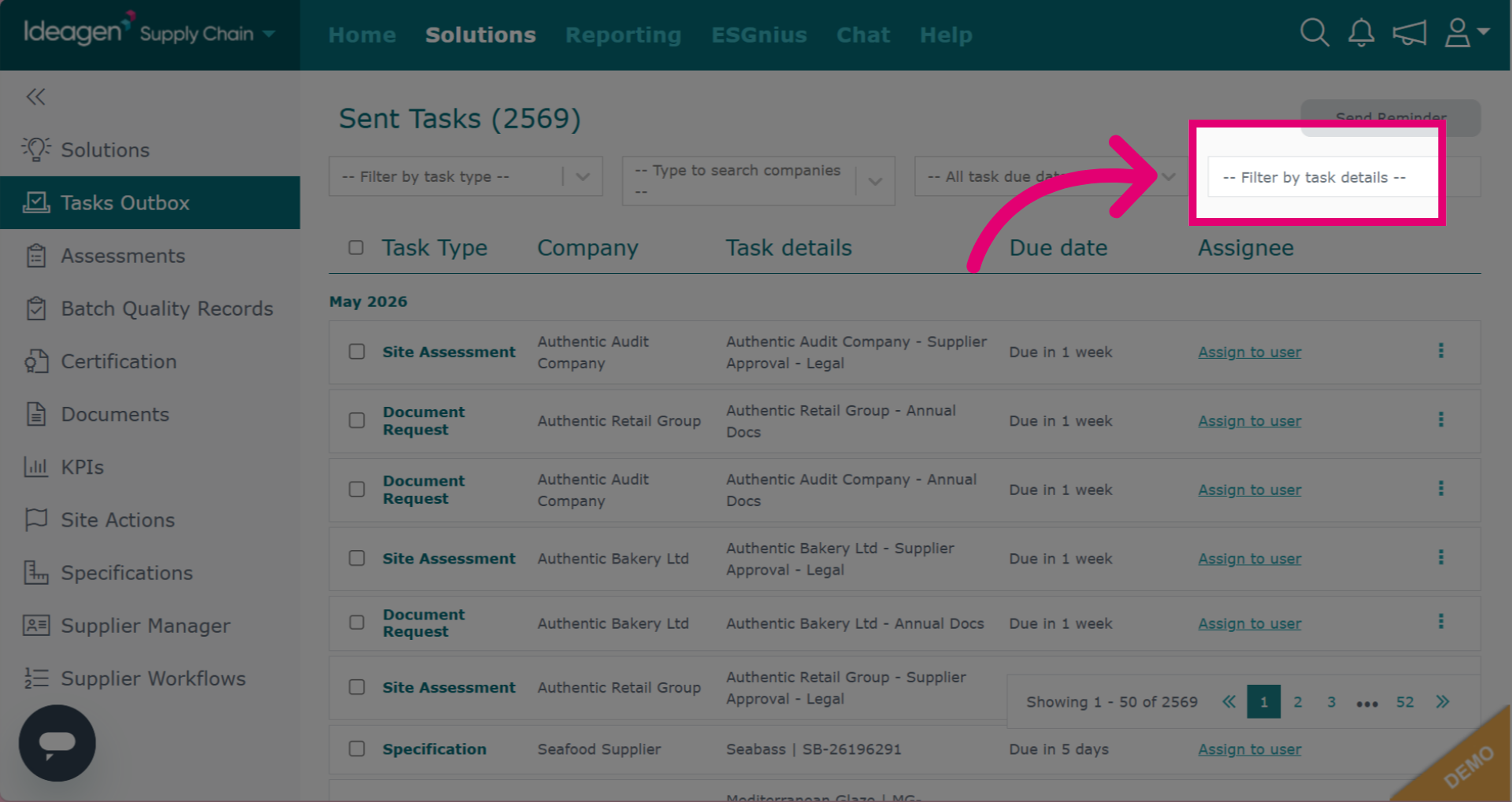
Task: Open the announcements megaphone icon
Action: point(1410,33)
